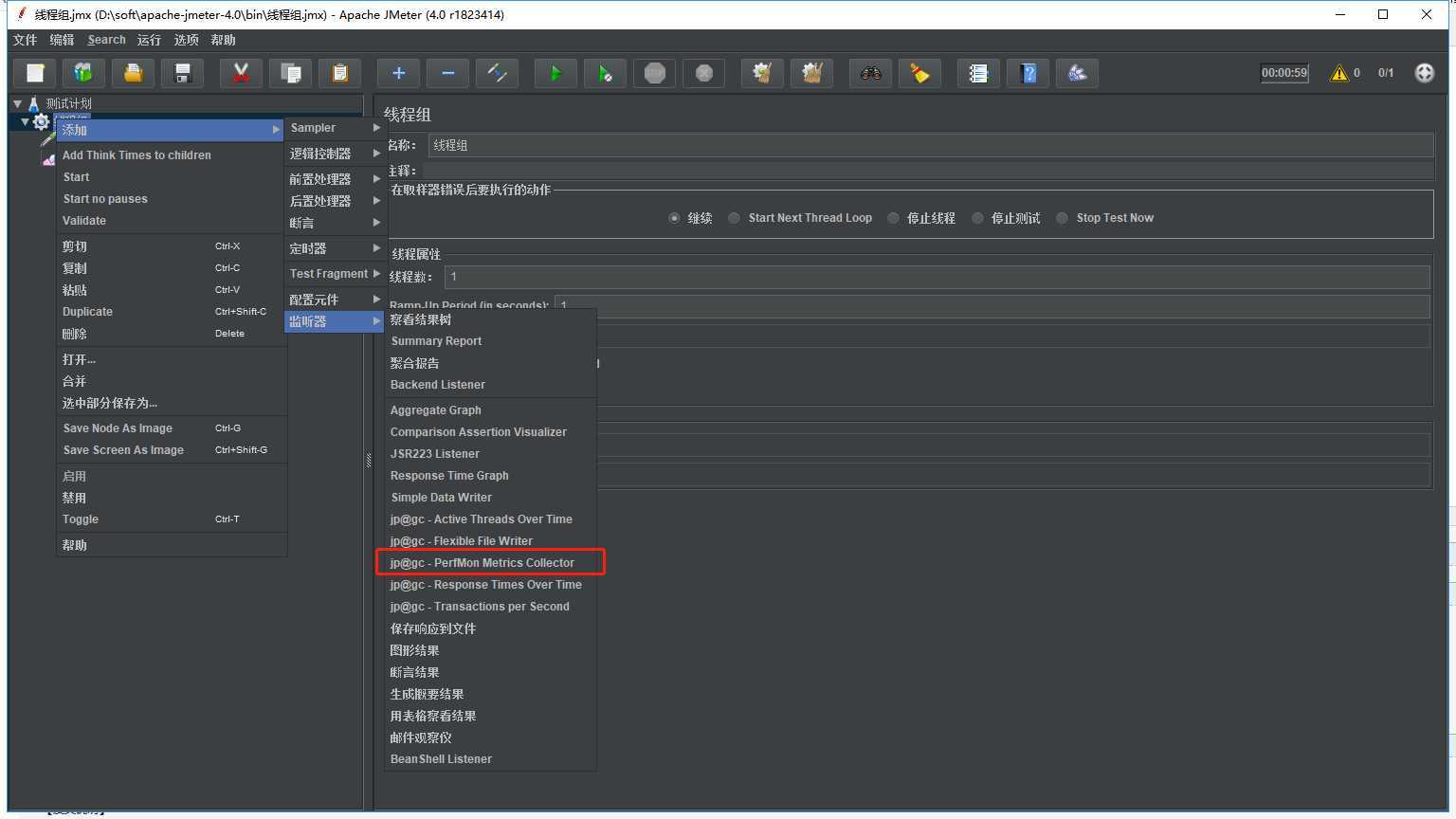Expand the Test Fragment submenu
The image size is (1456, 819).
point(336,274)
